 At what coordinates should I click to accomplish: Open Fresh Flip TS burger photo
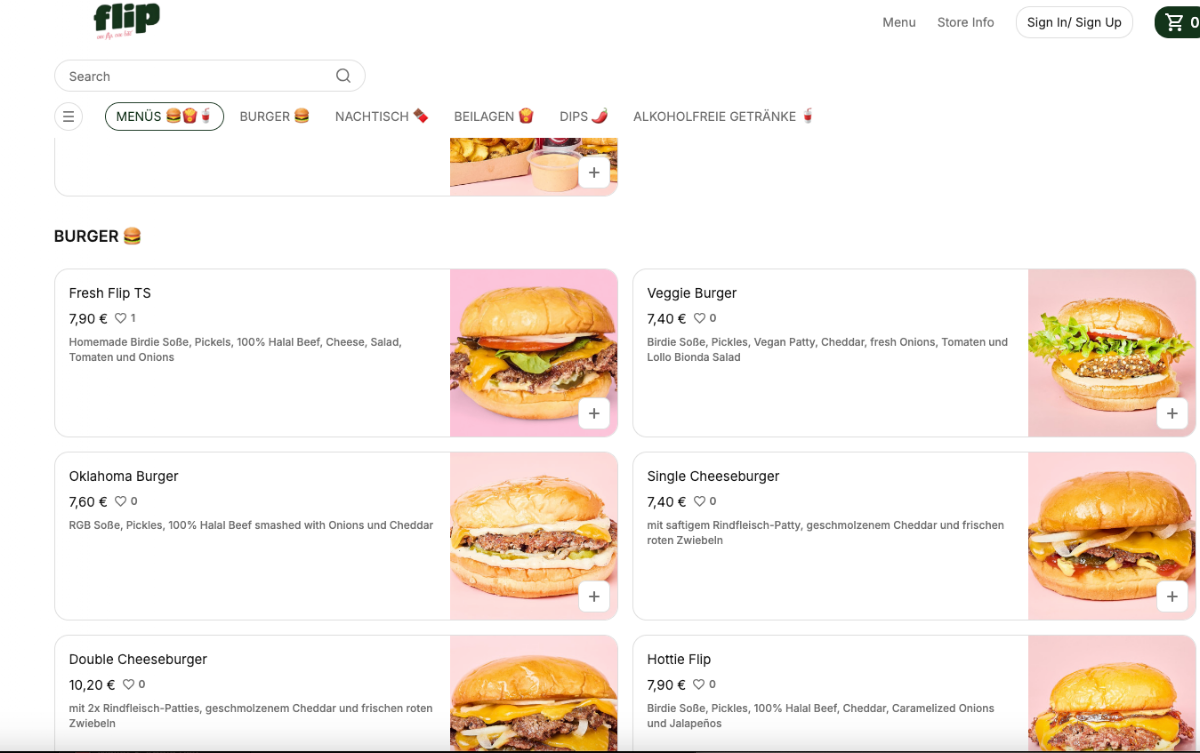[533, 353]
